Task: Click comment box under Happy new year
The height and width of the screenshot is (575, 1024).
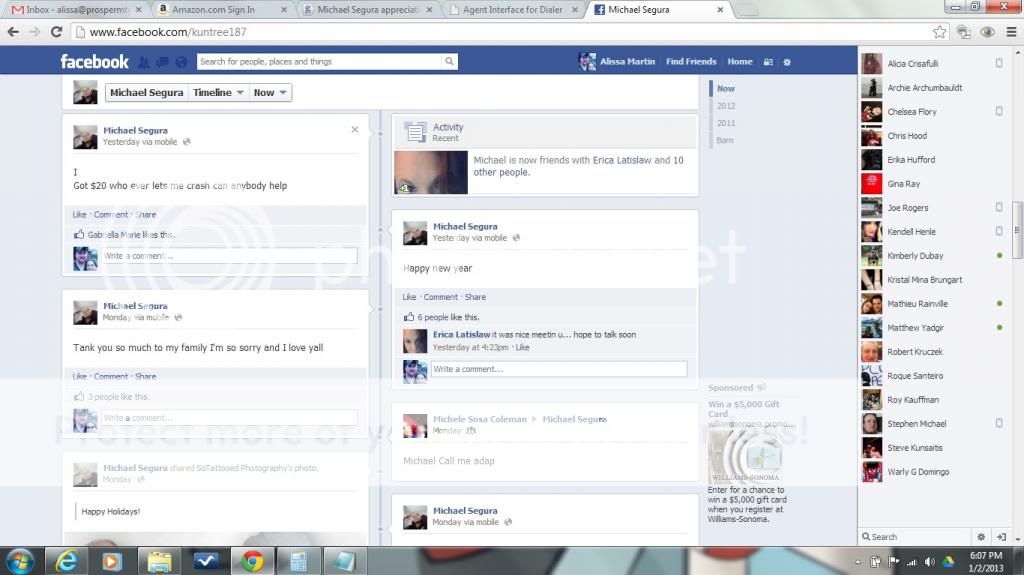Action: (559, 369)
